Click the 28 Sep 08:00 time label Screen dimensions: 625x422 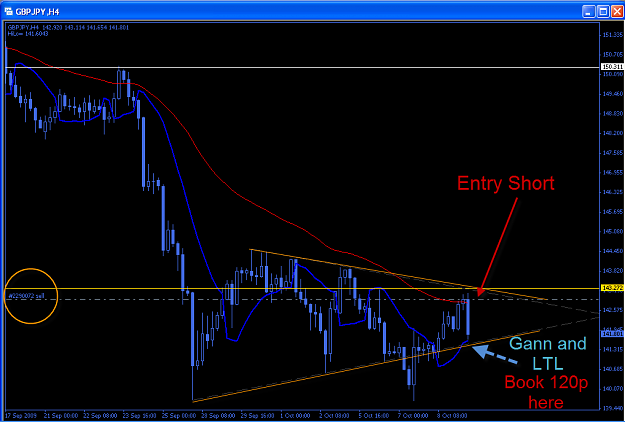pyautogui.click(x=218, y=415)
